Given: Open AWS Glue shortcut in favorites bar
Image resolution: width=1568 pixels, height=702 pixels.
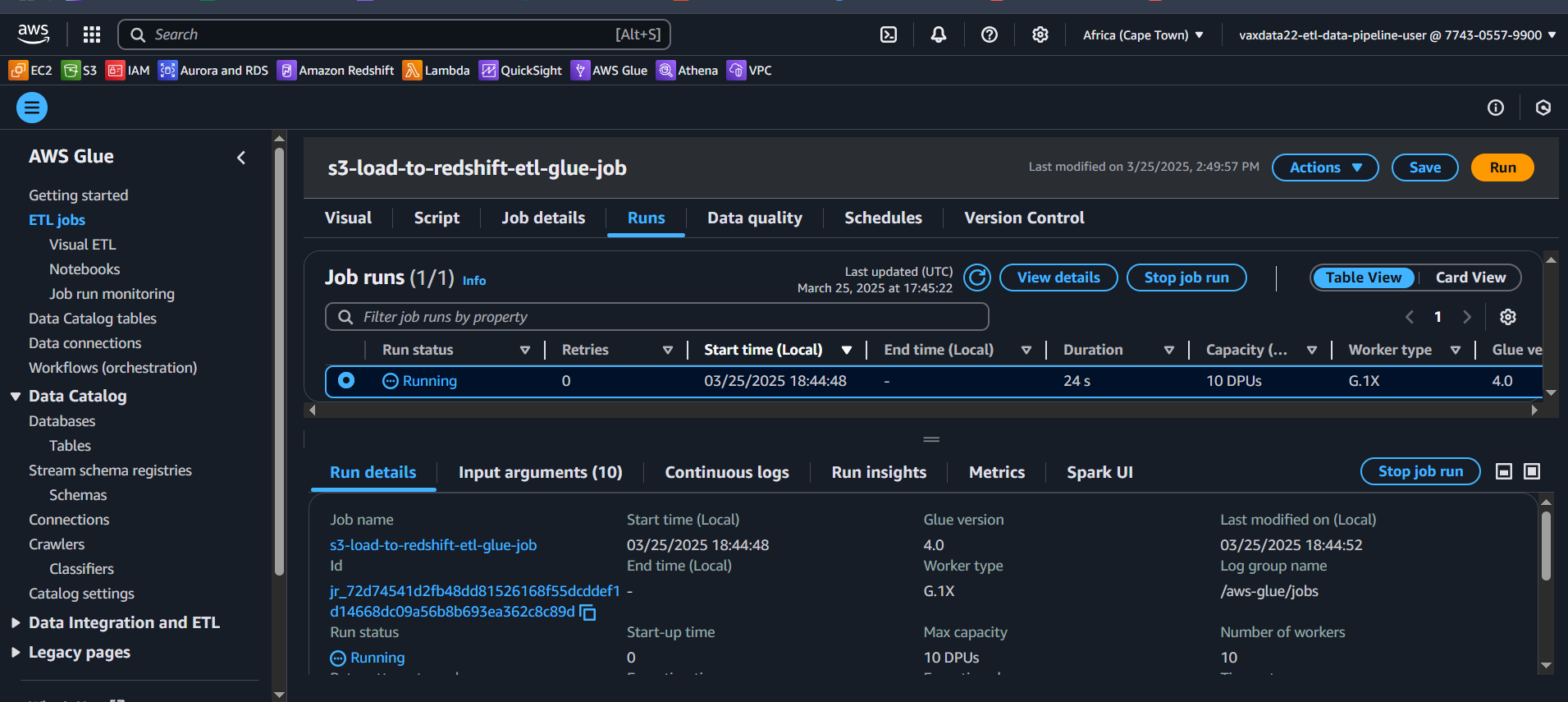Looking at the screenshot, I should 610,71.
